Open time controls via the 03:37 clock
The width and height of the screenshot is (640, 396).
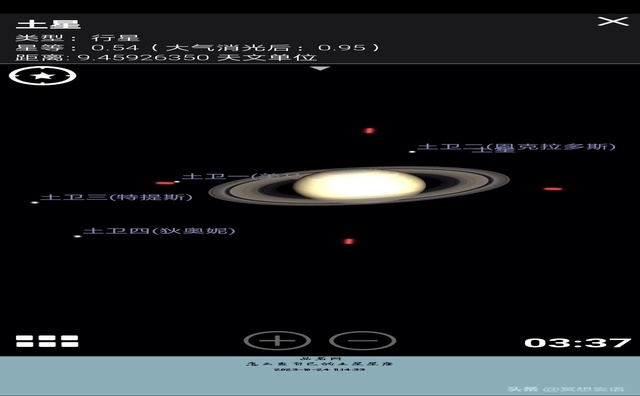[x=578, y=342]
